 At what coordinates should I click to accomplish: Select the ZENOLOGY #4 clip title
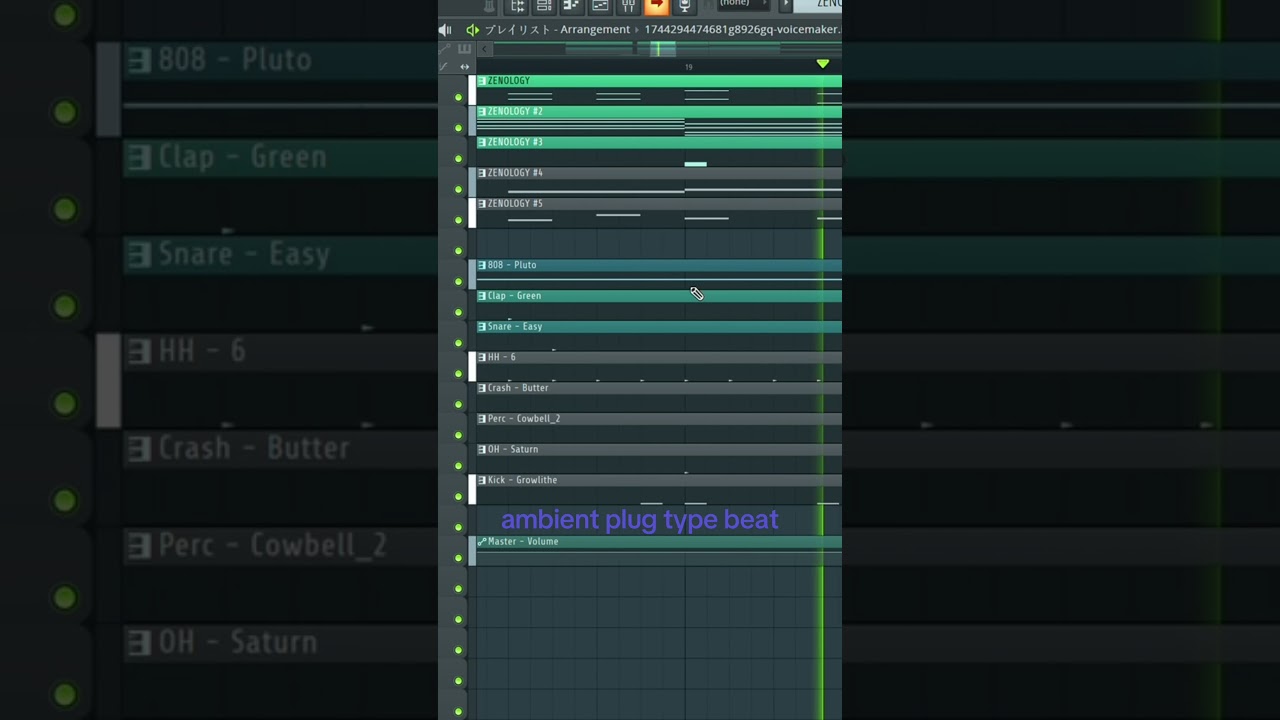point(516,173)
